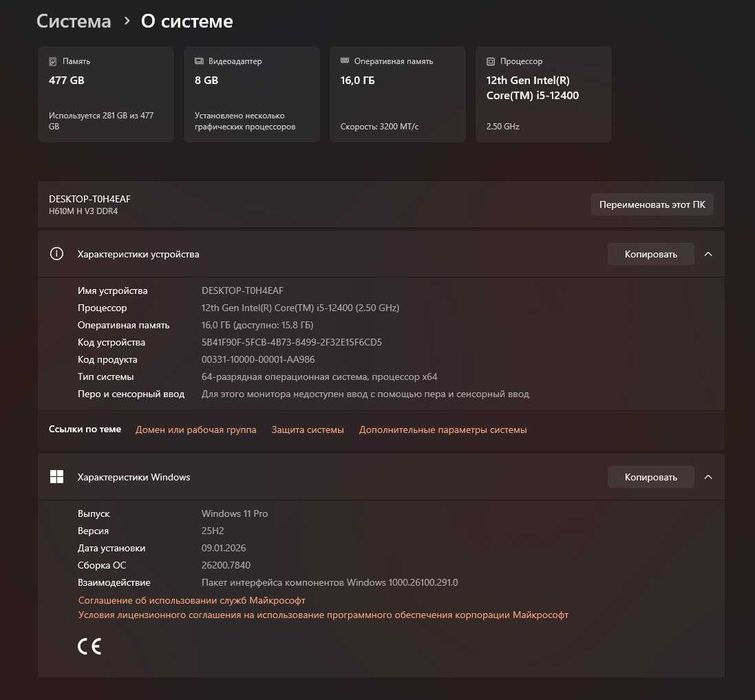Open Дополнительные параметры системы link
The image size is (755, 700).
pyautogui.click(x=442, y=430)
